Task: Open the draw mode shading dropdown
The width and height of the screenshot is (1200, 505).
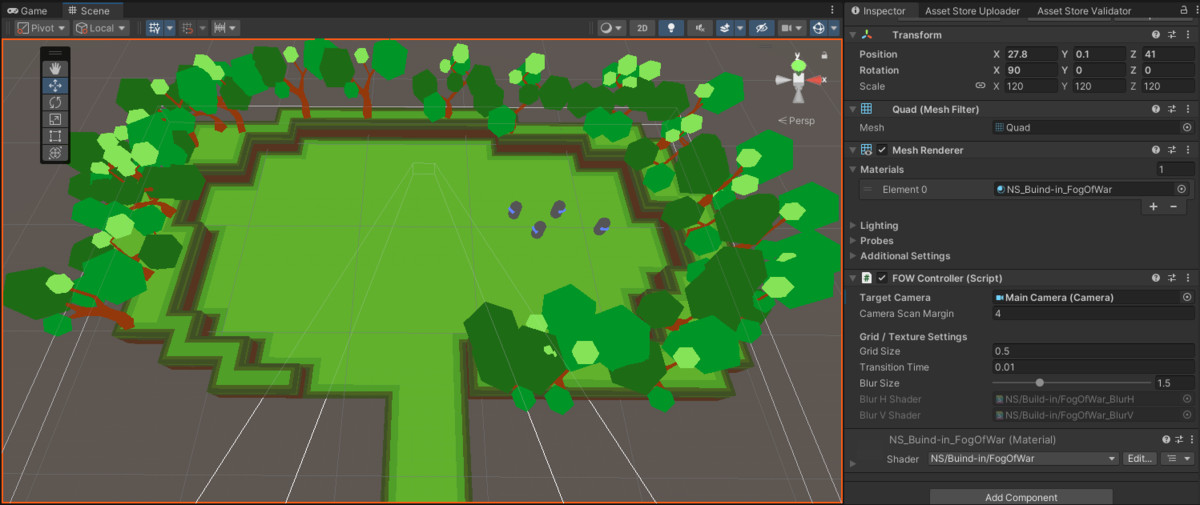Action: click(611, 28)
